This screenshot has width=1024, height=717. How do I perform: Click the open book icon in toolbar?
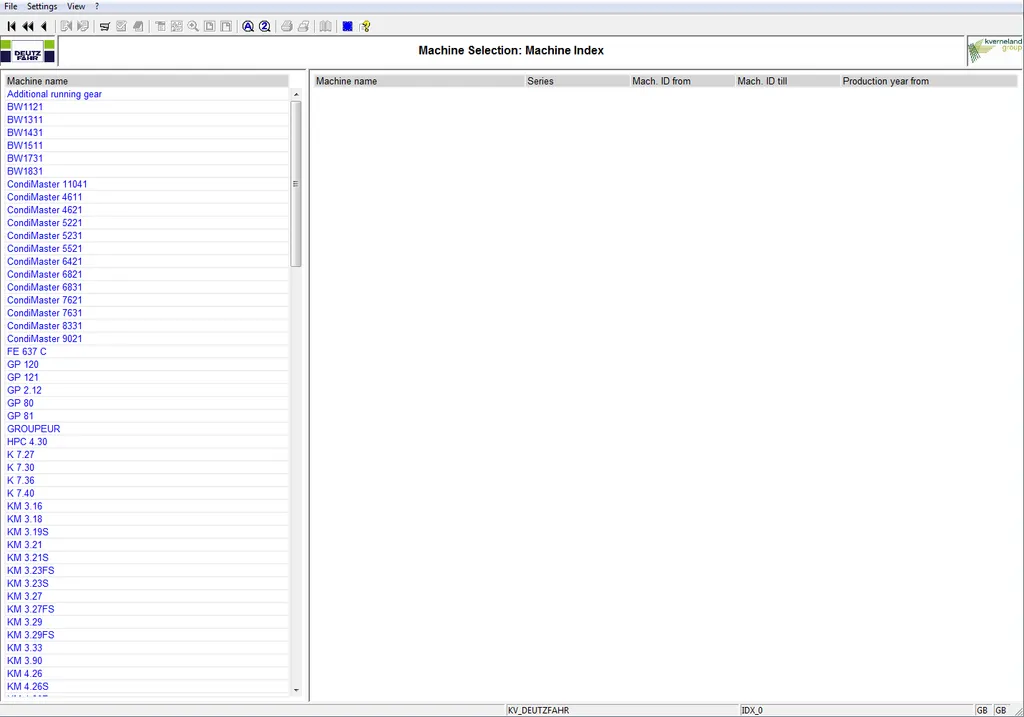pyautogui.click(x=325, y=26)
